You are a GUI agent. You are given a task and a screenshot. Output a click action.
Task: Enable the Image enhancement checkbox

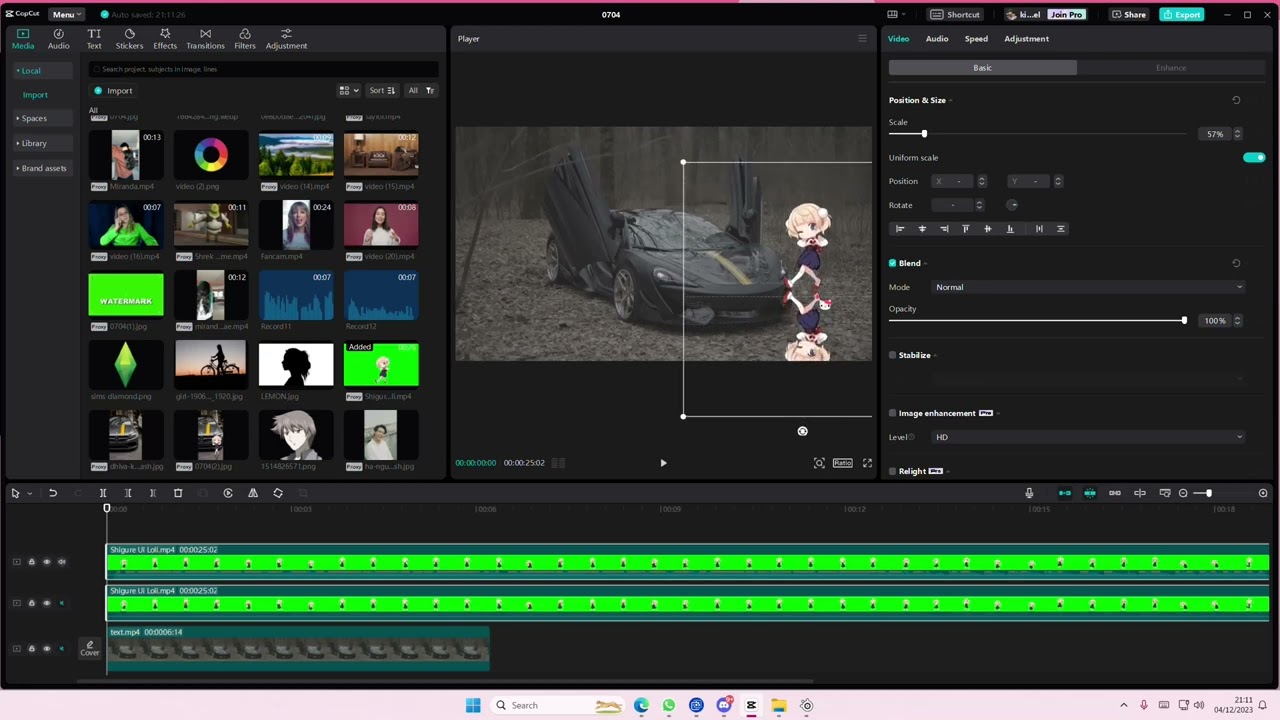point(893,413)
